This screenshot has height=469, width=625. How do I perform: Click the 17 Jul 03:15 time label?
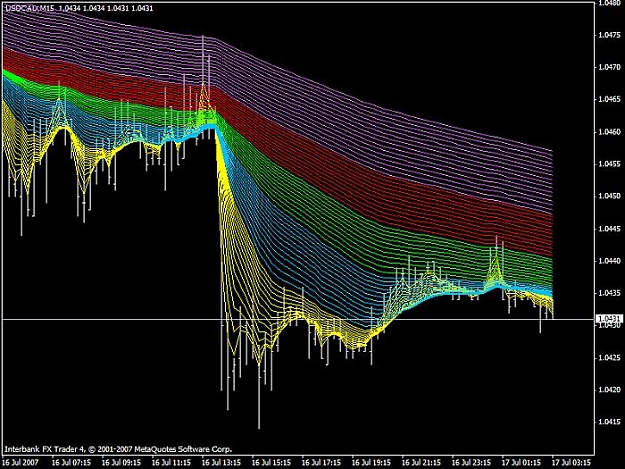tap(571, 463)
